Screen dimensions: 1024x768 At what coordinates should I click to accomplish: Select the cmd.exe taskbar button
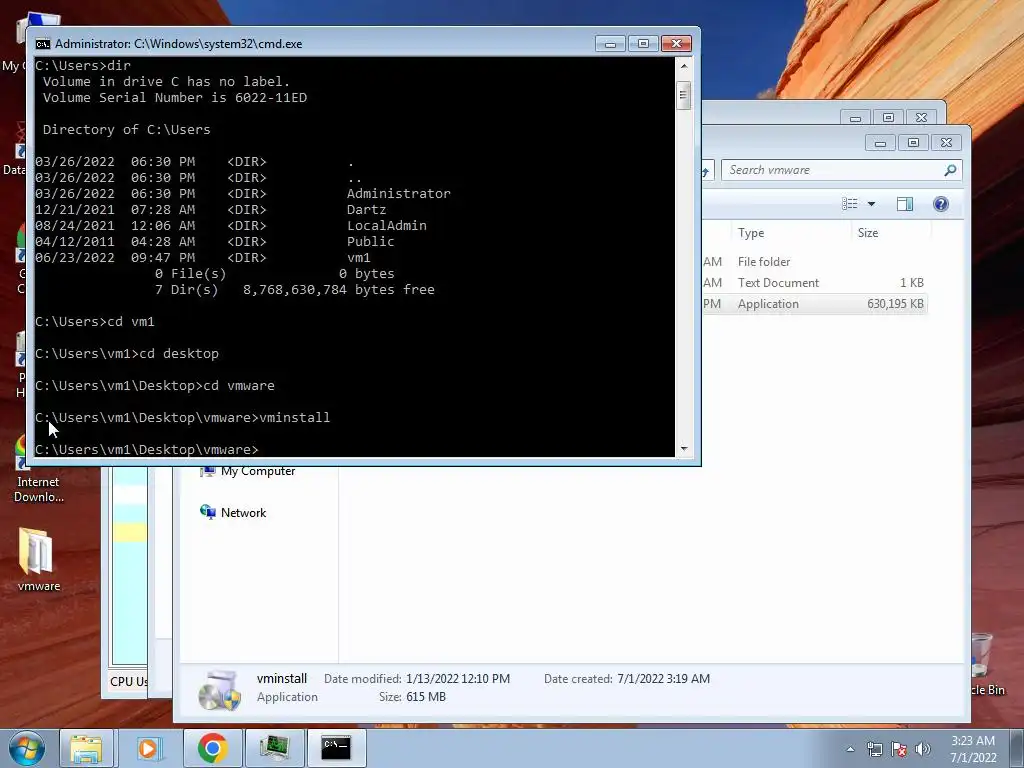coord(336,748)
